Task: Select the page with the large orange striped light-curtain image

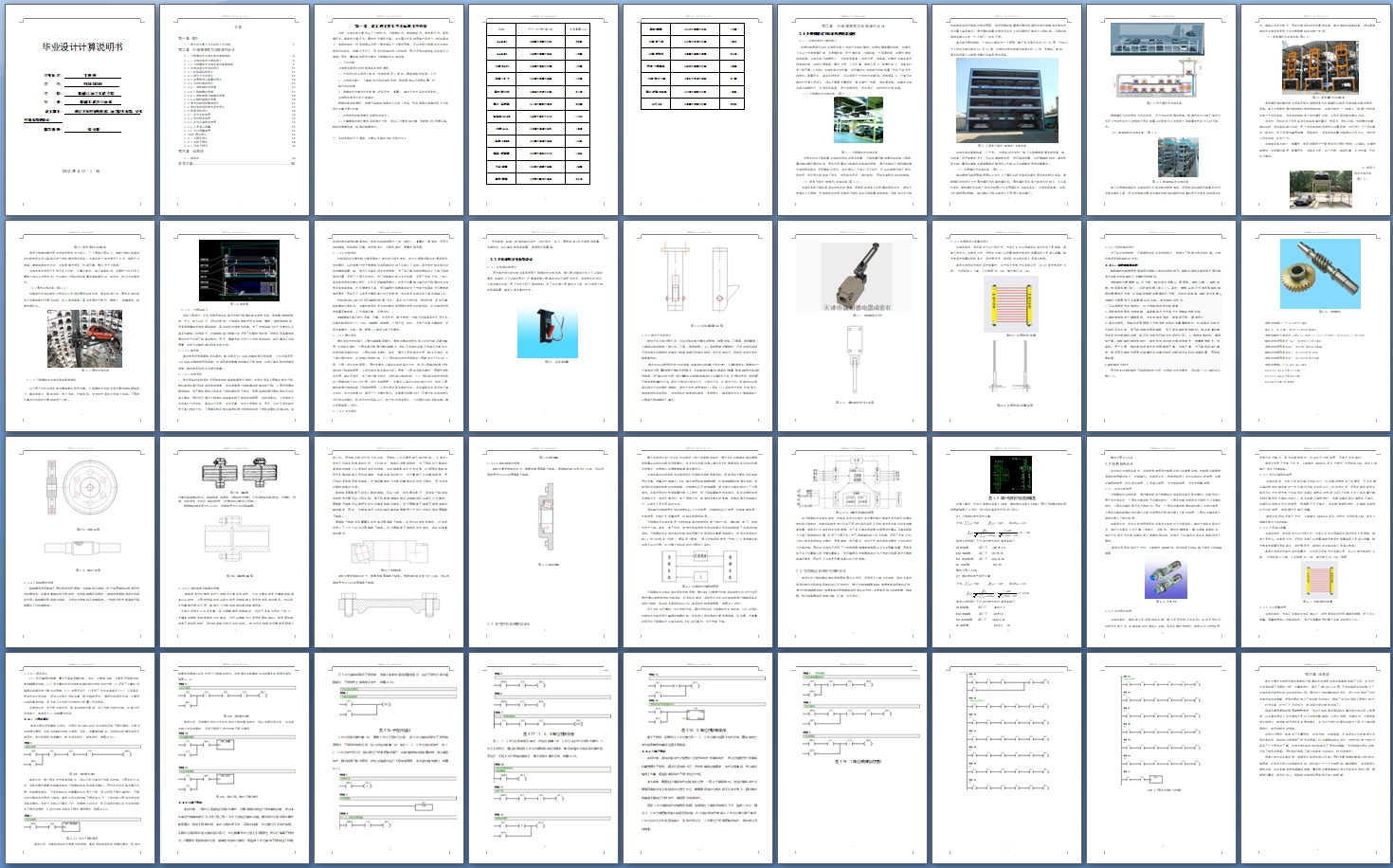Action: [x=1006, y=326]
